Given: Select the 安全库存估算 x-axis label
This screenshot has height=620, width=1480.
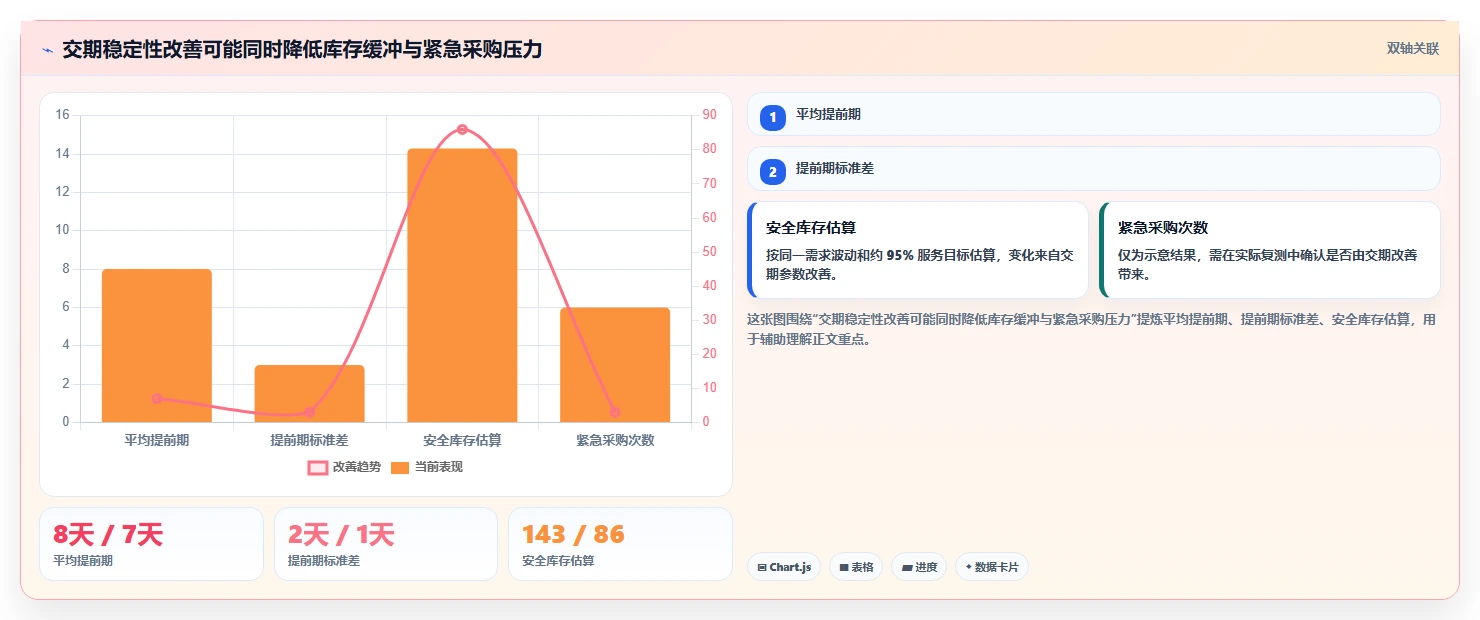Looking at the screenshot, I should coord(462,440).
